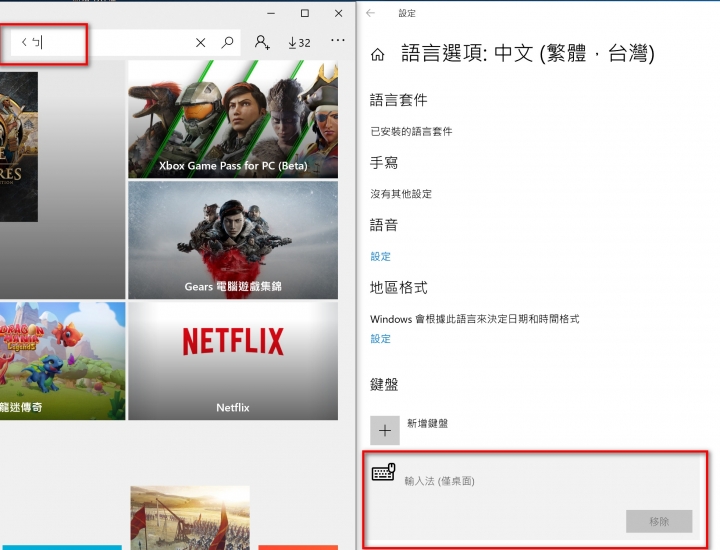
Task: Select the keyboard icon of 輸入法 (僅桌面)
Action: pos(383,472)
